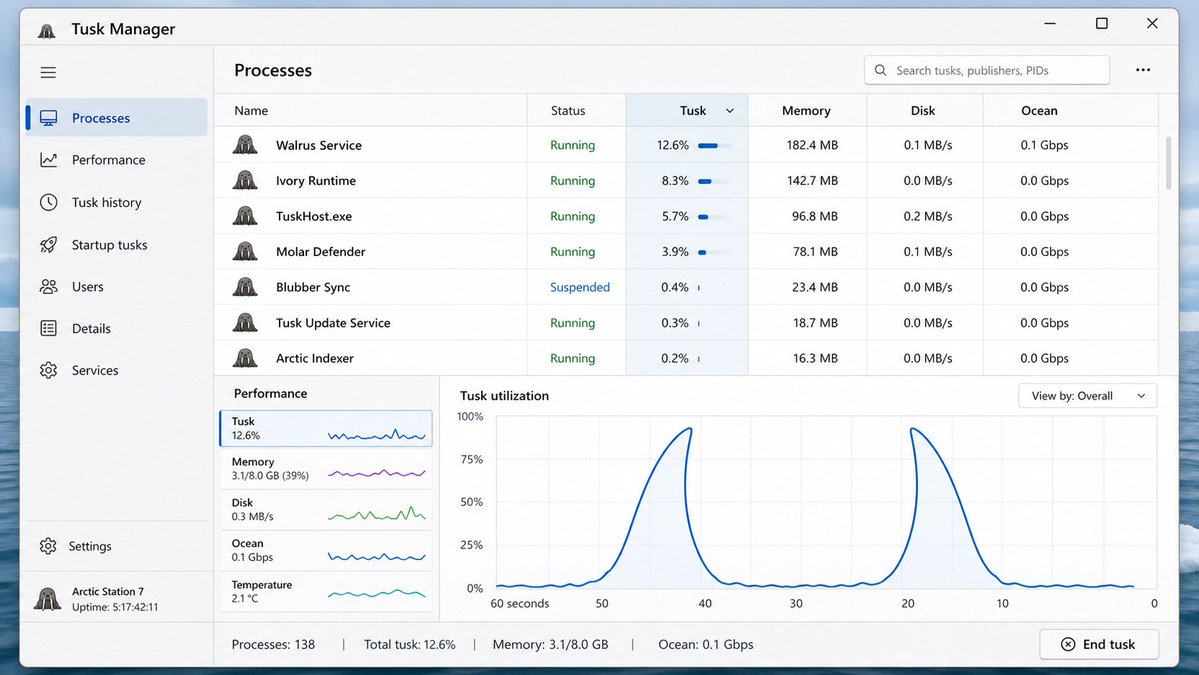Sort by the Status column header
Image resolution: width=1199 pixels, height=675 pixels.
567,111
